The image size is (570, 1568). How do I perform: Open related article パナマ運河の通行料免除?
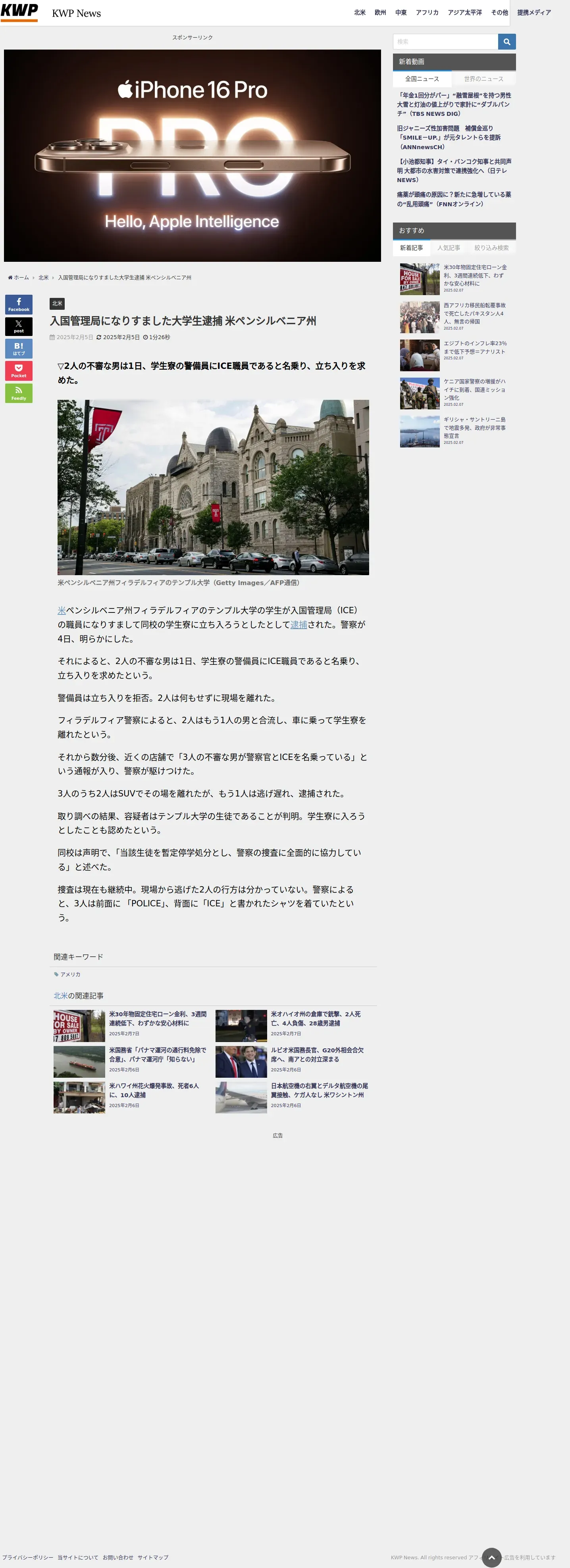point(158,1055)
